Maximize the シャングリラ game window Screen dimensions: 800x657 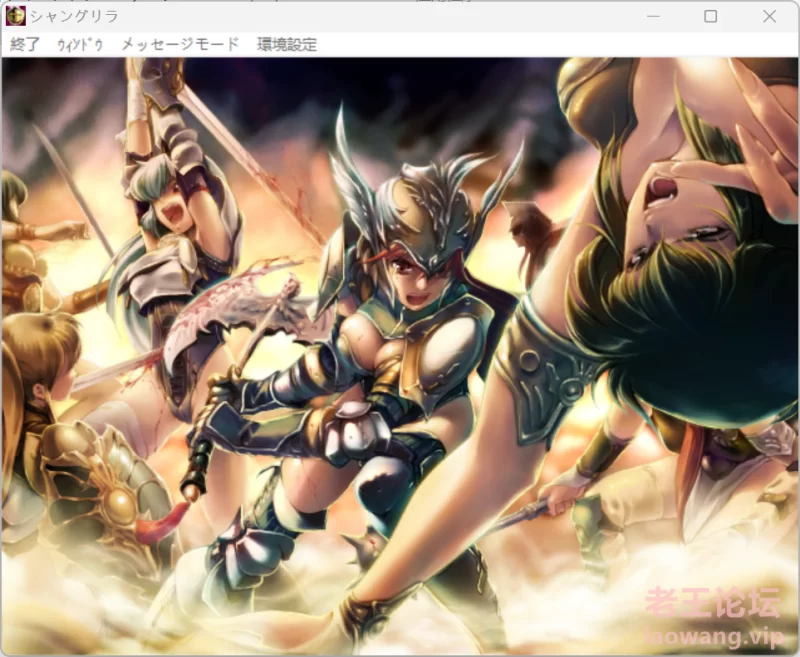coord(710,16)
